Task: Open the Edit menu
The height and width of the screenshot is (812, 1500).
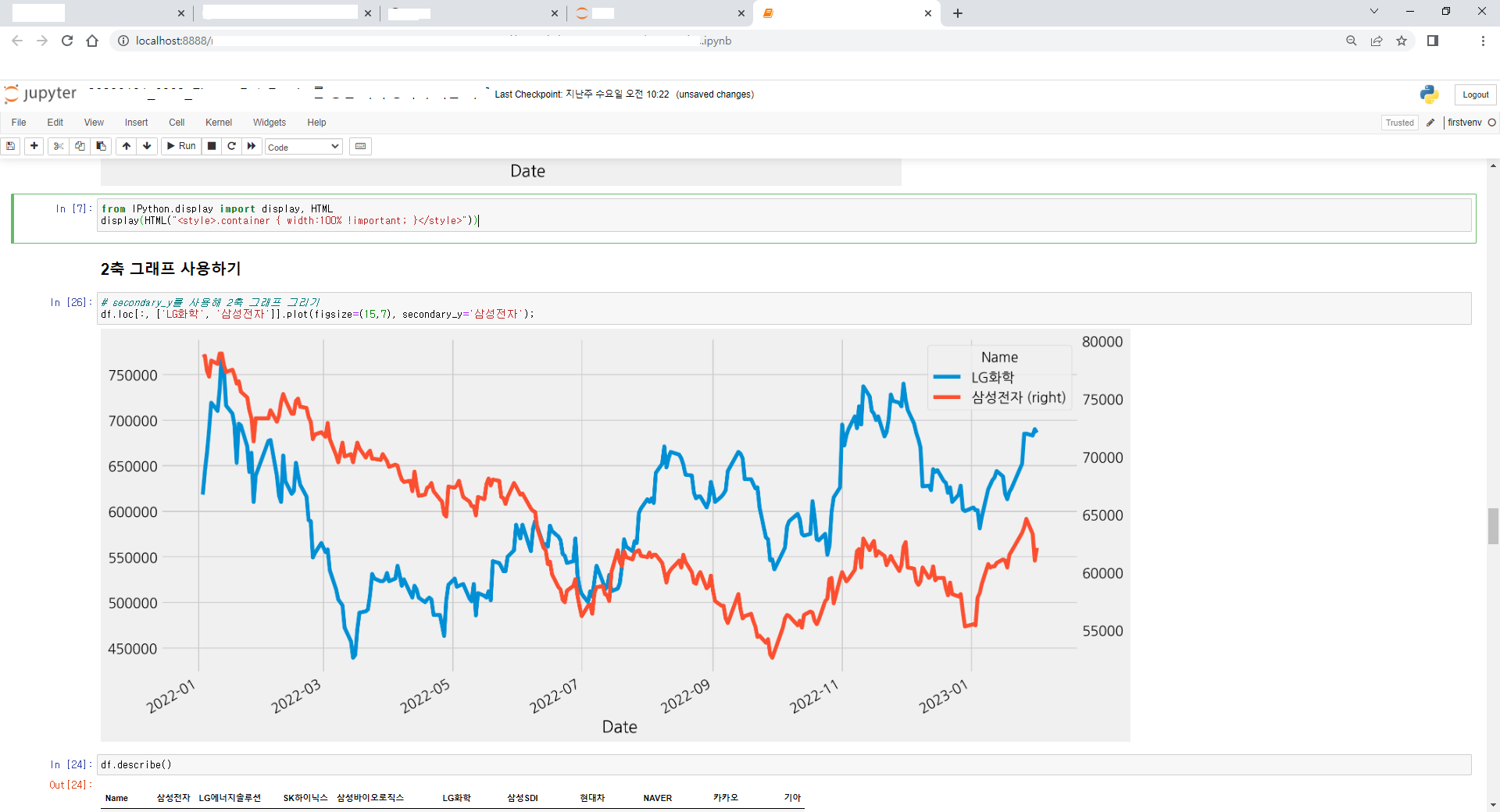Action: coord(55,123)
